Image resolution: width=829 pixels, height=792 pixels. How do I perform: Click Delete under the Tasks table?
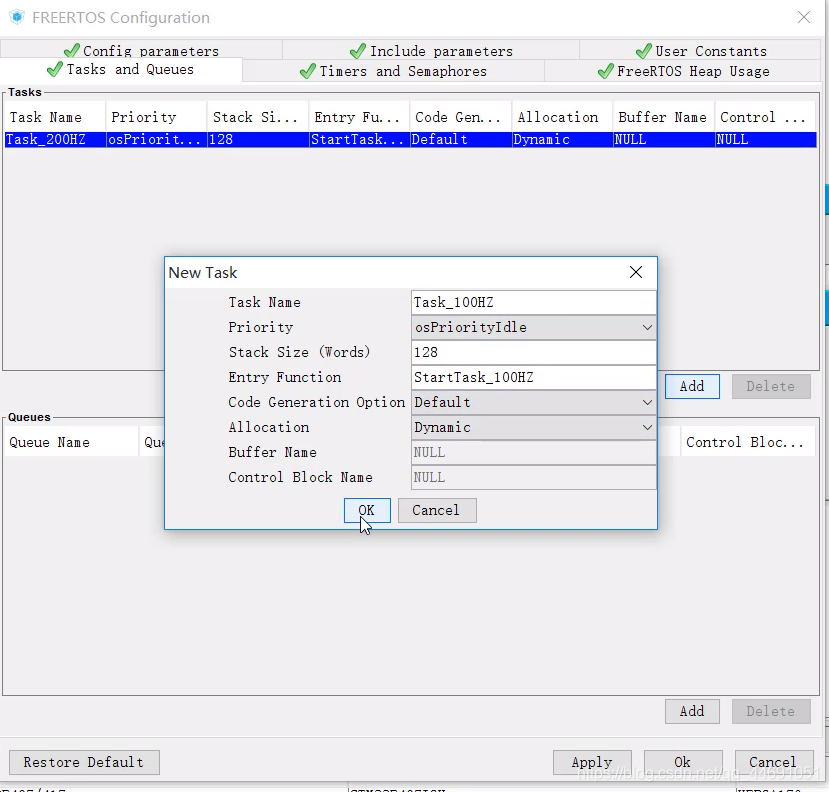click(x=771, y=386)
